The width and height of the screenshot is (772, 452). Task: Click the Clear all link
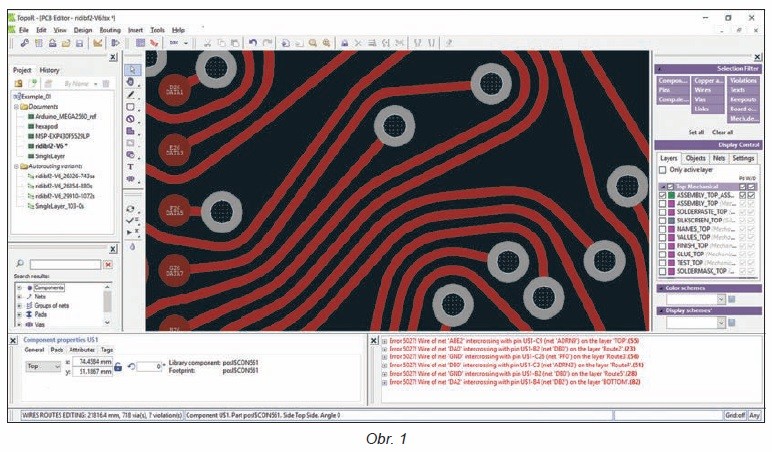pos(722,132)
